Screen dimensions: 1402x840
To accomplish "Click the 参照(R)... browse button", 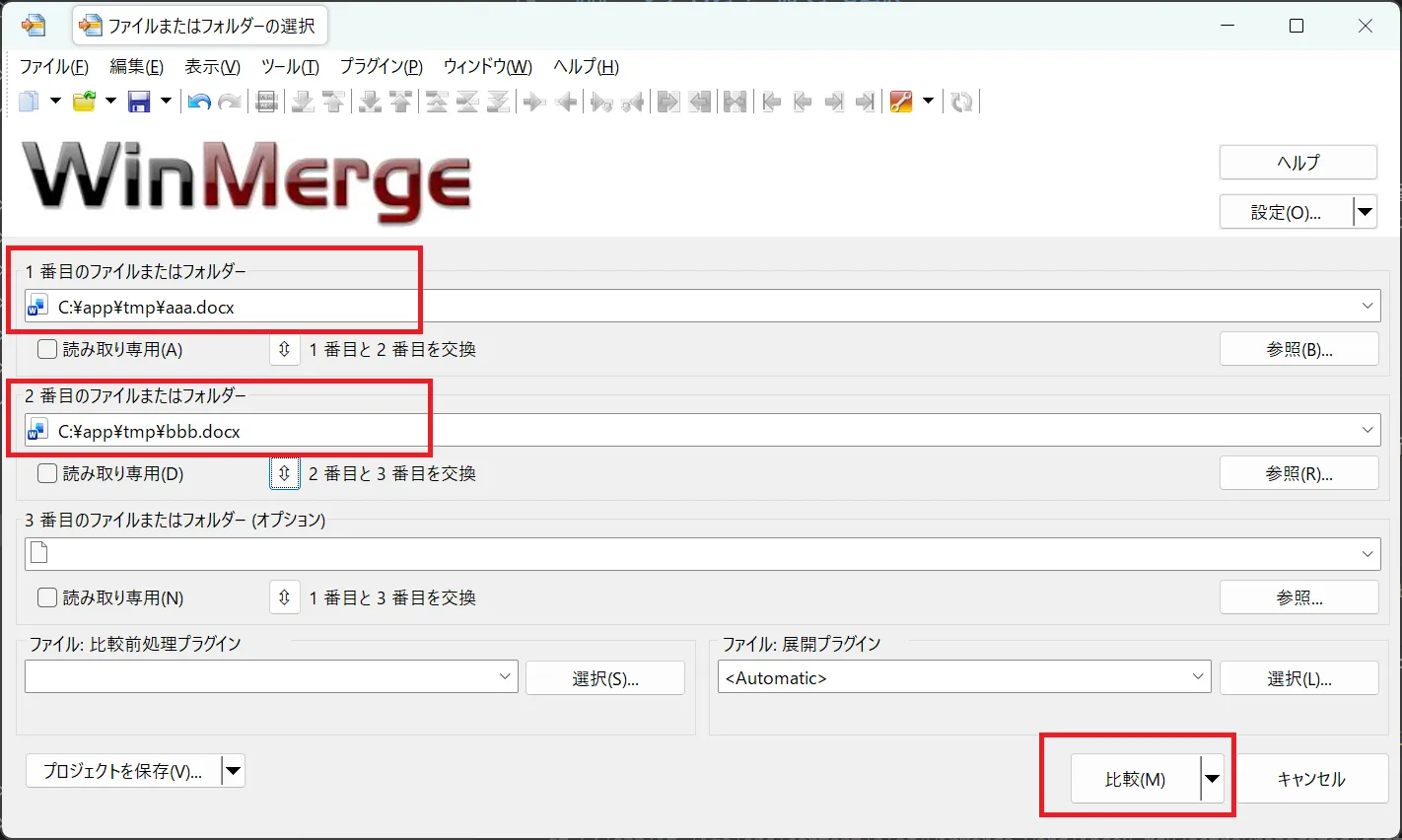I will click(1299, 473).
